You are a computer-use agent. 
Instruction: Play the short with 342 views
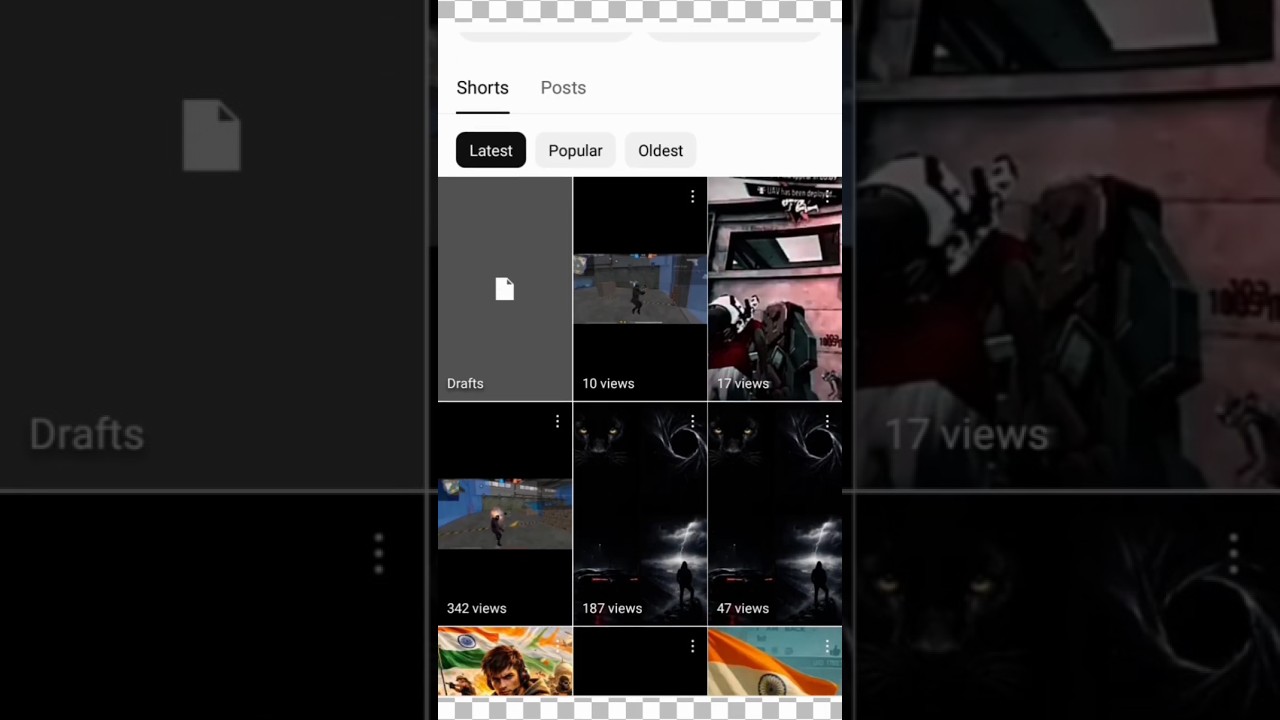tap(505, 514)
